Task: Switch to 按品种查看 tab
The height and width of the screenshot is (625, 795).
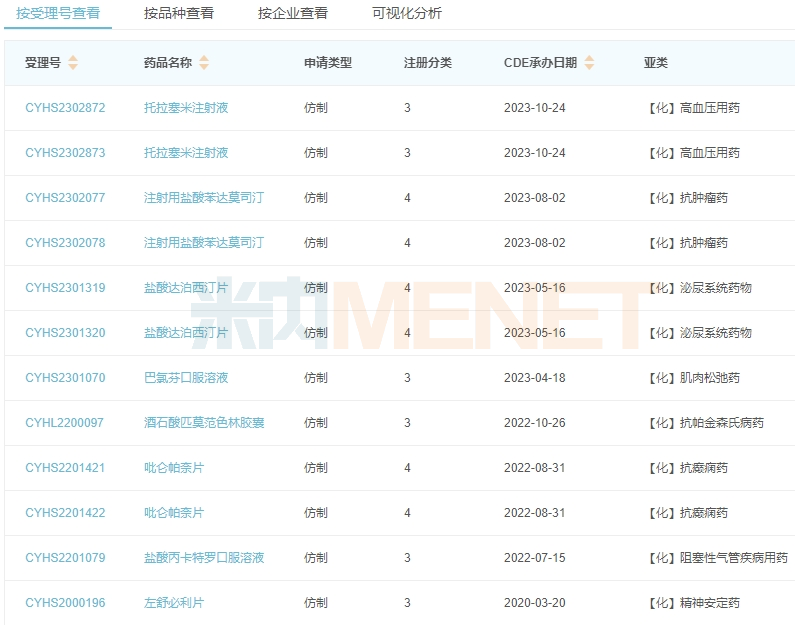Action: click(x=178, y=13)
